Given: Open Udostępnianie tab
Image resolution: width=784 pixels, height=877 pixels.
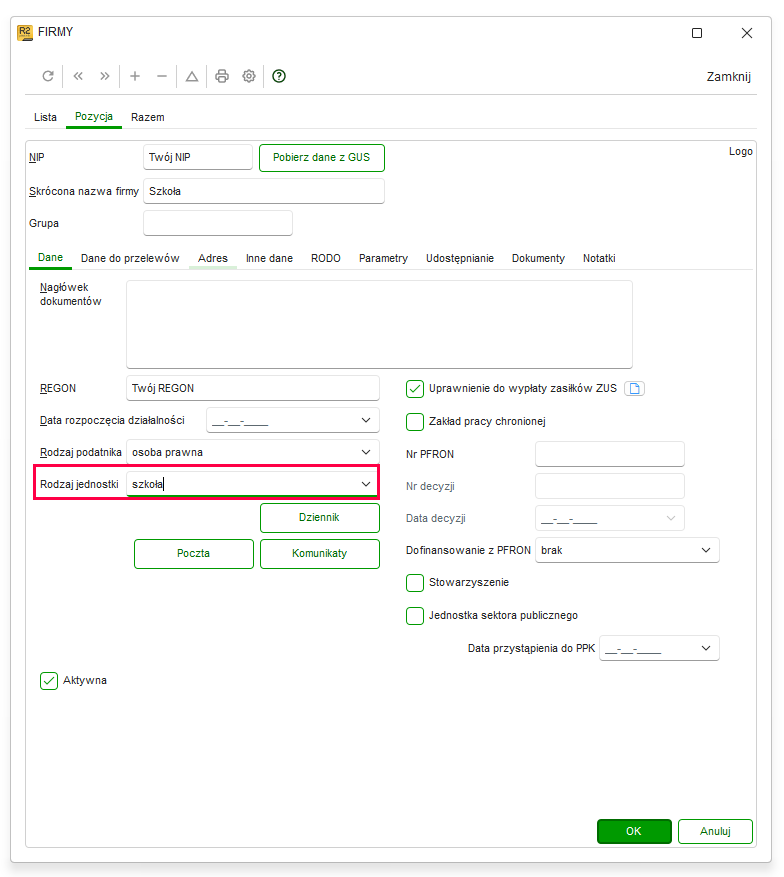Looking at the screenshot, I should coord(460,258).
